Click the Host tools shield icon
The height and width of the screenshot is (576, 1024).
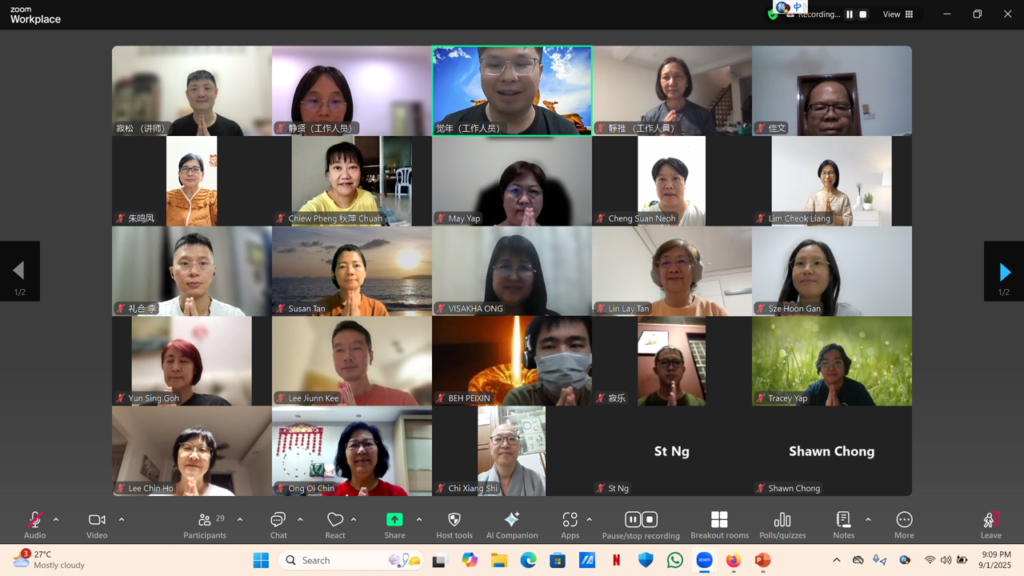pyautogui.click(x=454, y=524)
